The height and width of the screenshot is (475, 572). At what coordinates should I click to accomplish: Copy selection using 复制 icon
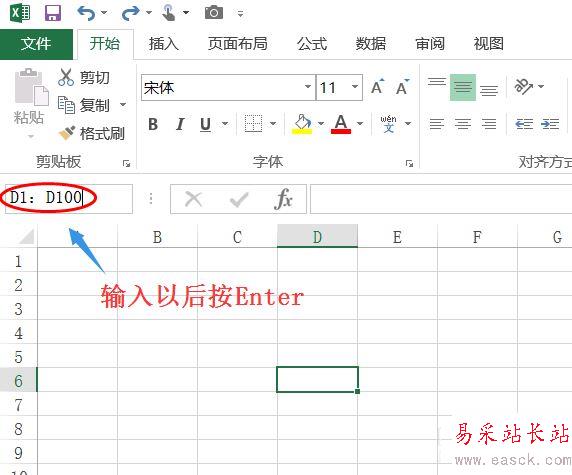66,105
